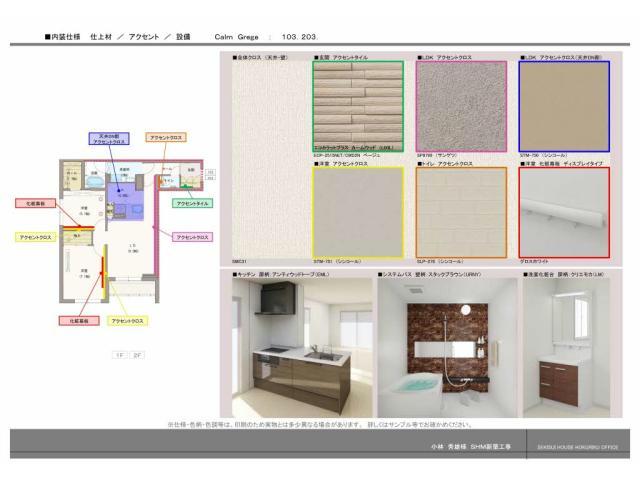Pick the yellow-framed bedroom accent cloth swatch
The image size is (640, 480).
pos(358,212)
